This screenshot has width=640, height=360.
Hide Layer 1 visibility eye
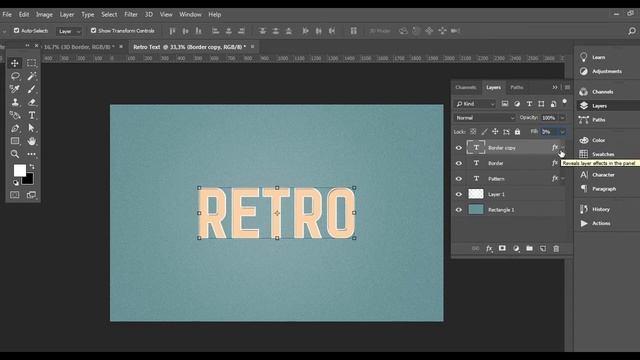click(x=459, y=194)
